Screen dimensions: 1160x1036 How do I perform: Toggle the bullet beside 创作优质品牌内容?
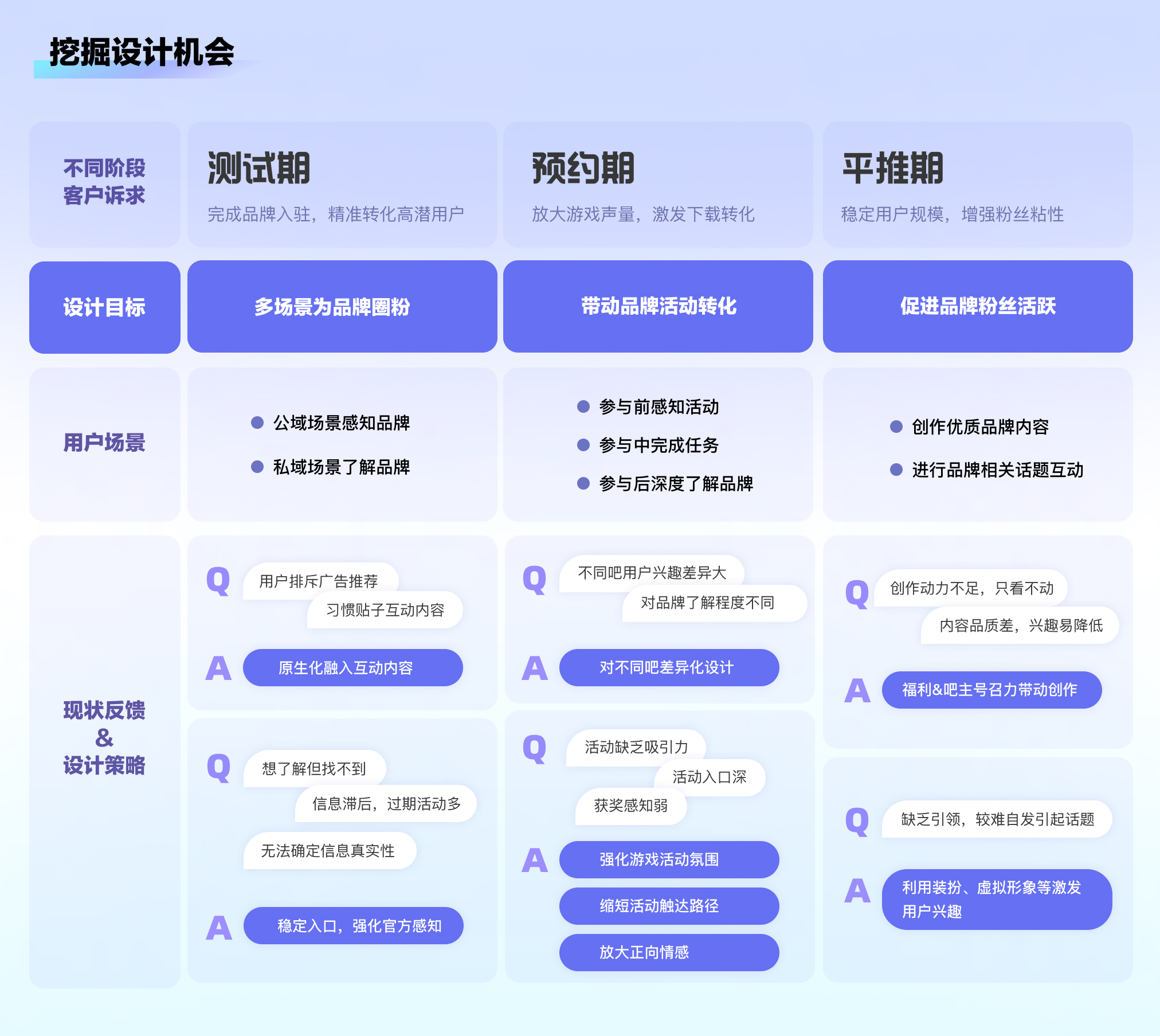[896, 427]
